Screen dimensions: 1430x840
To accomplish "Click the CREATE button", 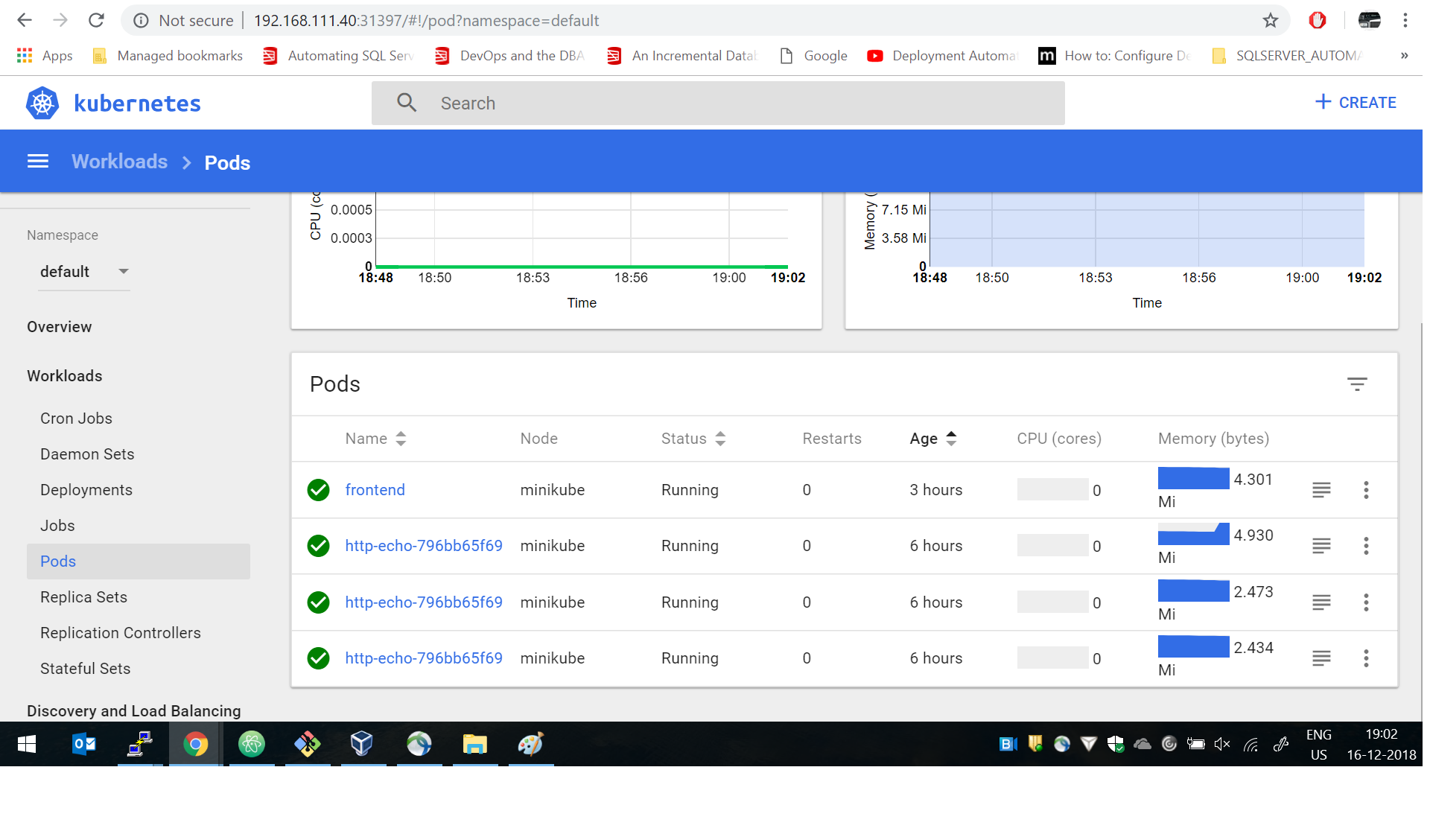I will pos(1356,103).
